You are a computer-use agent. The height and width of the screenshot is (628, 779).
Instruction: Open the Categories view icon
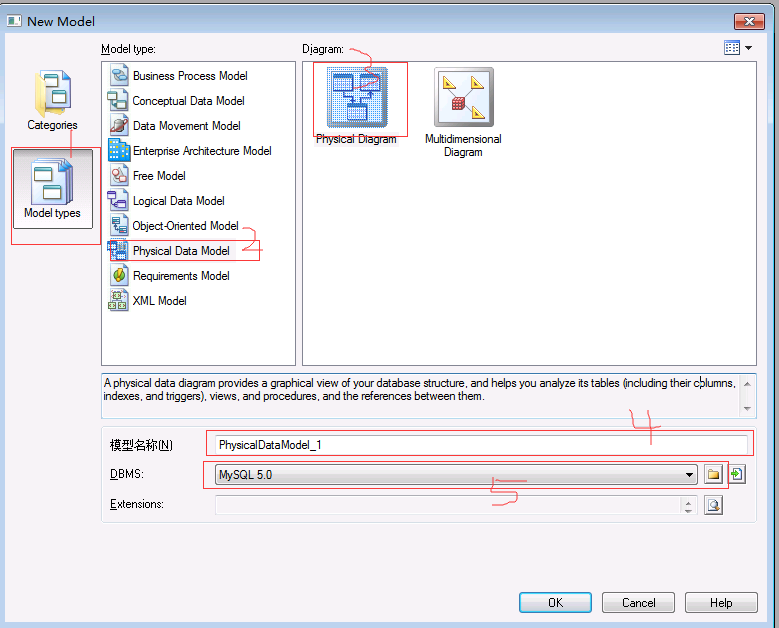click(x=52, y=93)
